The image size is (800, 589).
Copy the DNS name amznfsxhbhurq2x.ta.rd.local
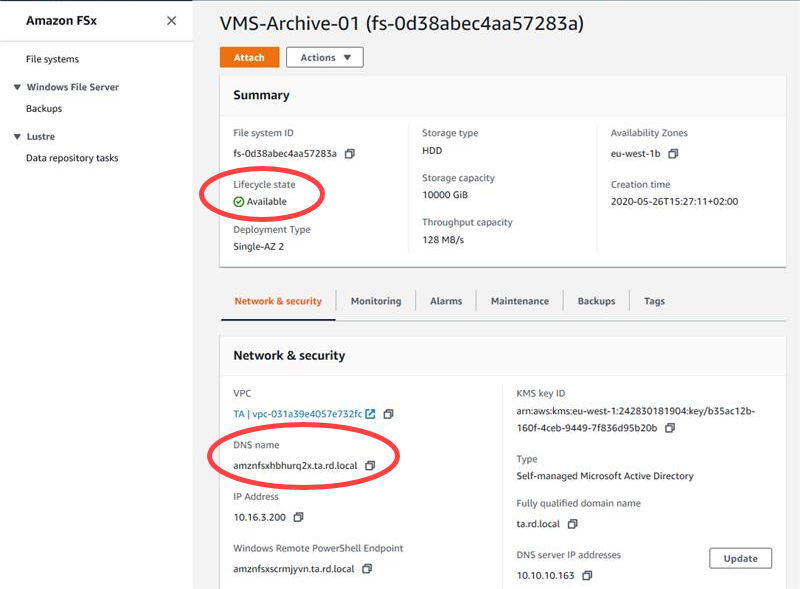(x=370, y=466)
